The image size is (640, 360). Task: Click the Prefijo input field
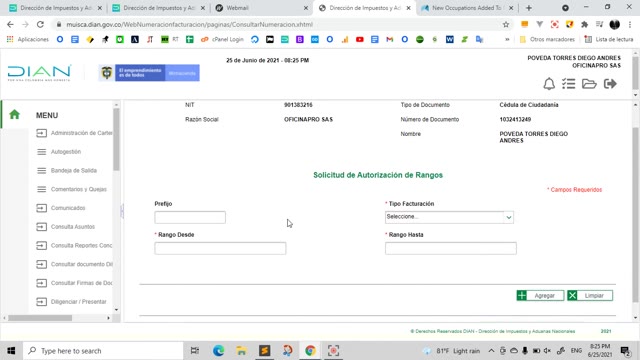[190, 217]
